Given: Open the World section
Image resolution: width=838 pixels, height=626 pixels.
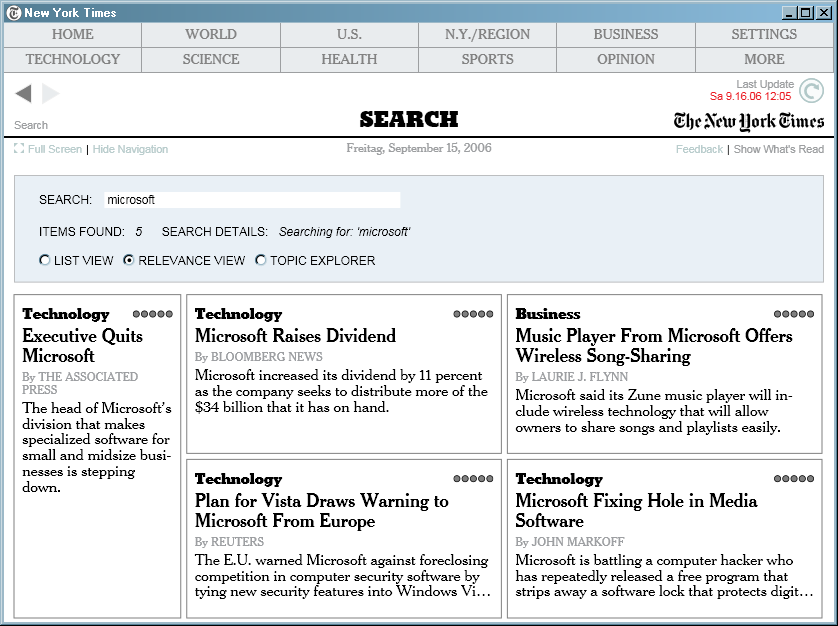Looking at the screenshot, I should [x=211, y=35].
